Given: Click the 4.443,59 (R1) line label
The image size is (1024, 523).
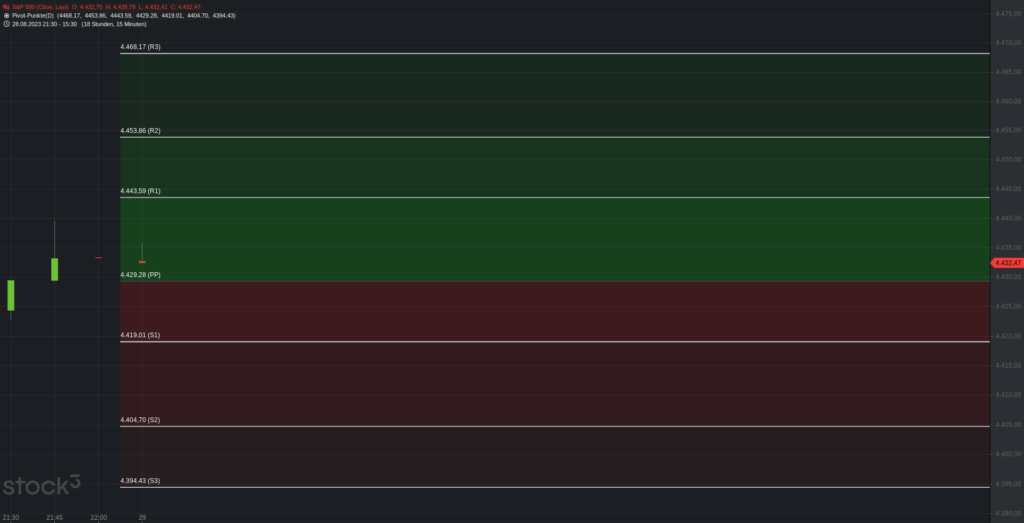Looking at the screenshot, I should click(x=140, y=191).
